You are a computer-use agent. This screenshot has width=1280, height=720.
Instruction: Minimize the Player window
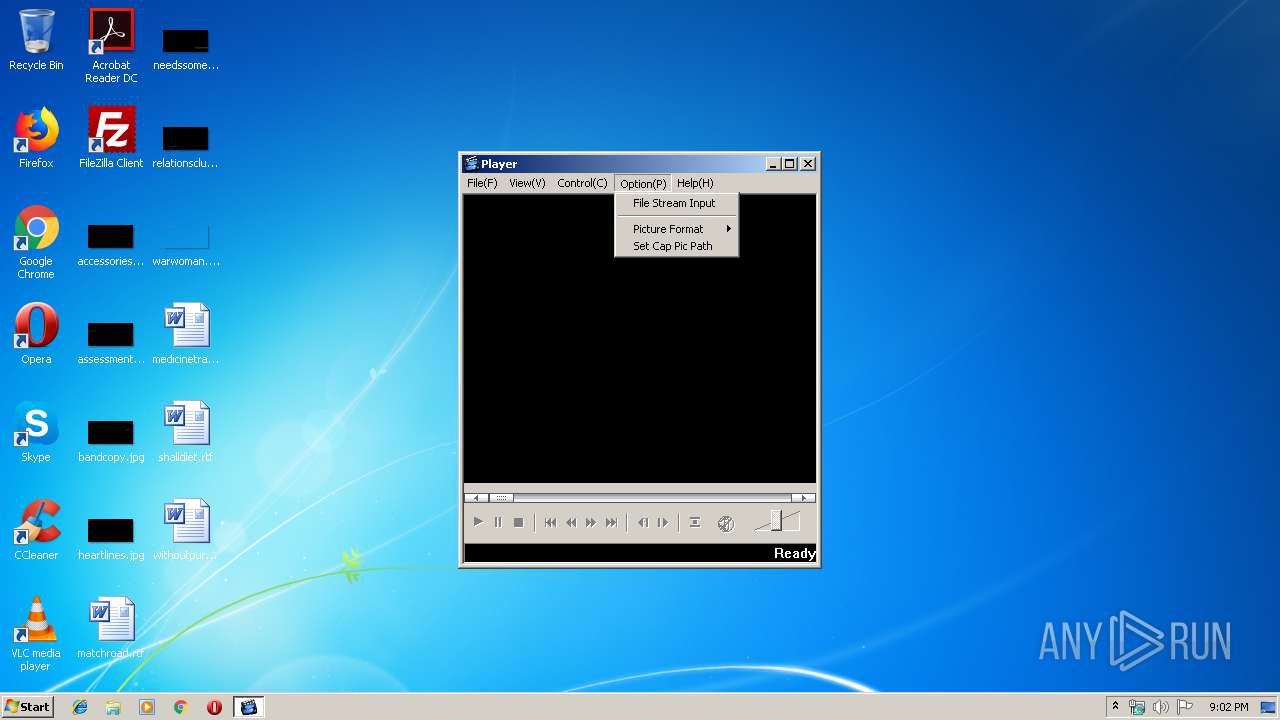[x=773, y=164]
